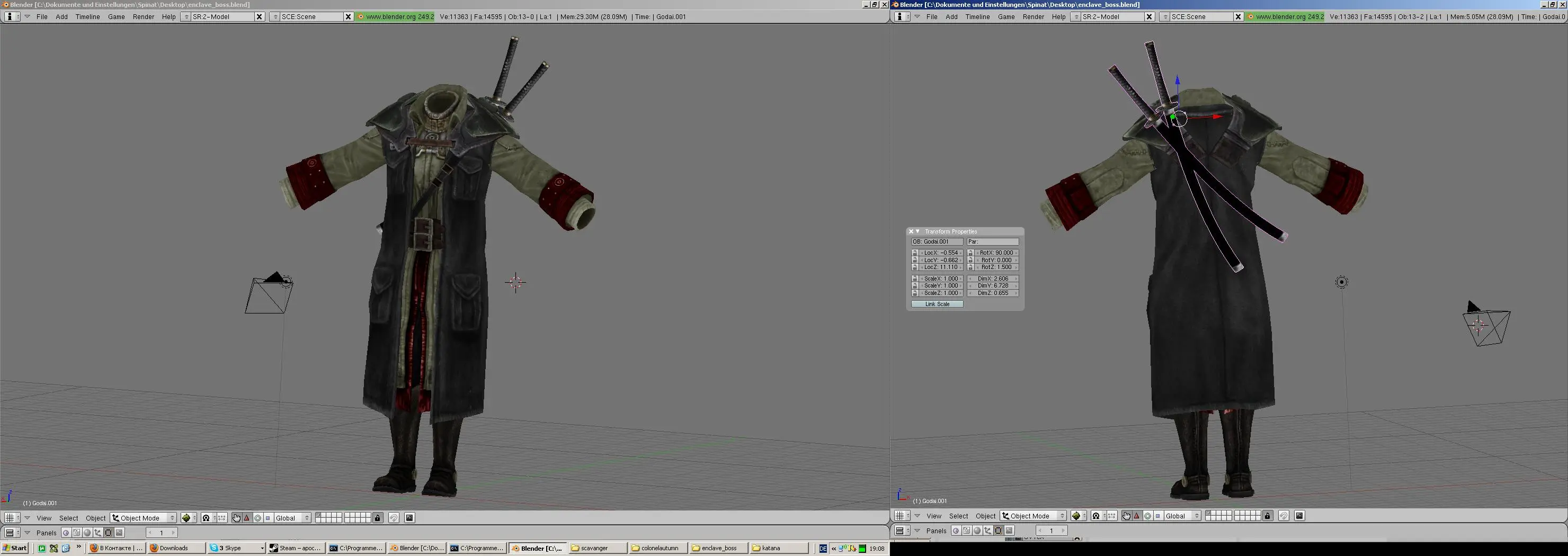Open Logic context icon in right Panels bar
The height and width of the screenshot is (556, 1568).
tap(956, 531)
